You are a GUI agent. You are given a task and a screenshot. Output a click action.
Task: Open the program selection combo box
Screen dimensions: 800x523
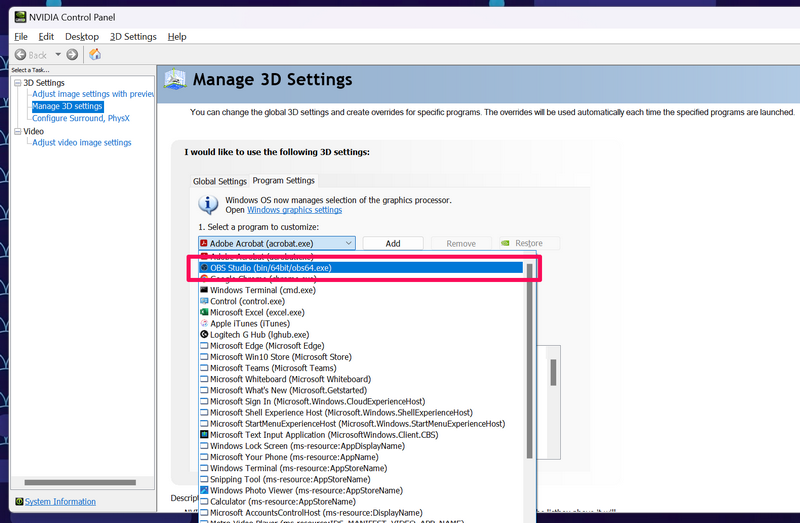pyautogui.click(x=347, y=243)
